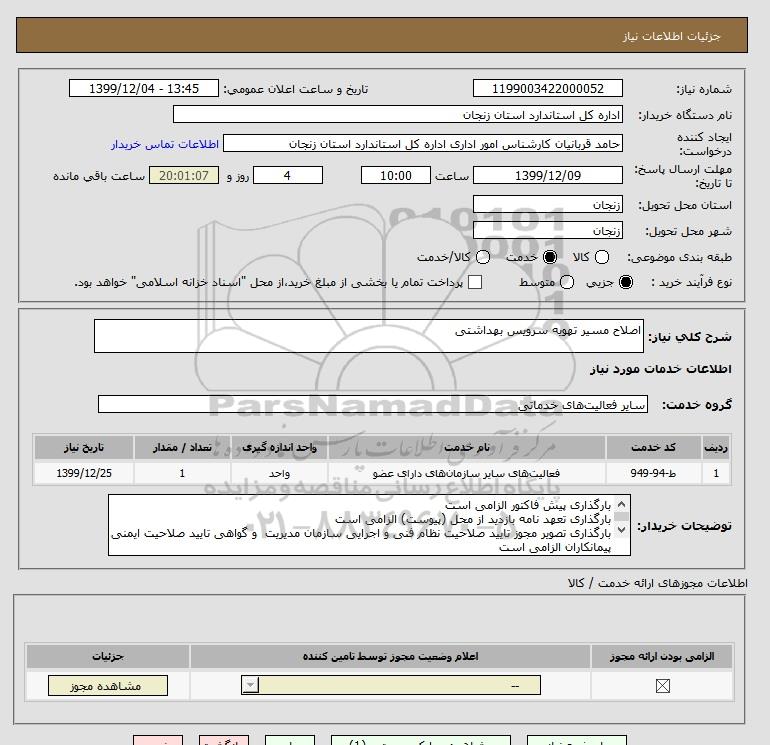Toggle the الزامی بودن ارائه مجوز checkbox
This screenshot has height=745, width=770.
coord(662,686)
